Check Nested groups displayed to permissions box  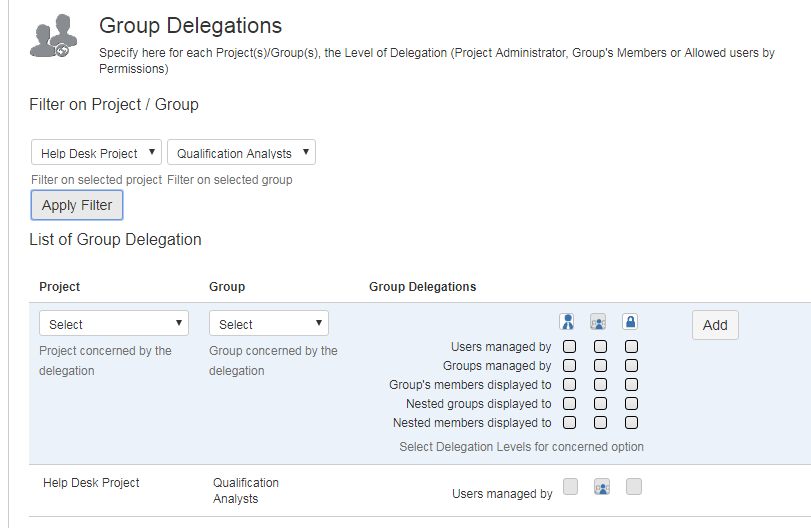click(631, 404)
